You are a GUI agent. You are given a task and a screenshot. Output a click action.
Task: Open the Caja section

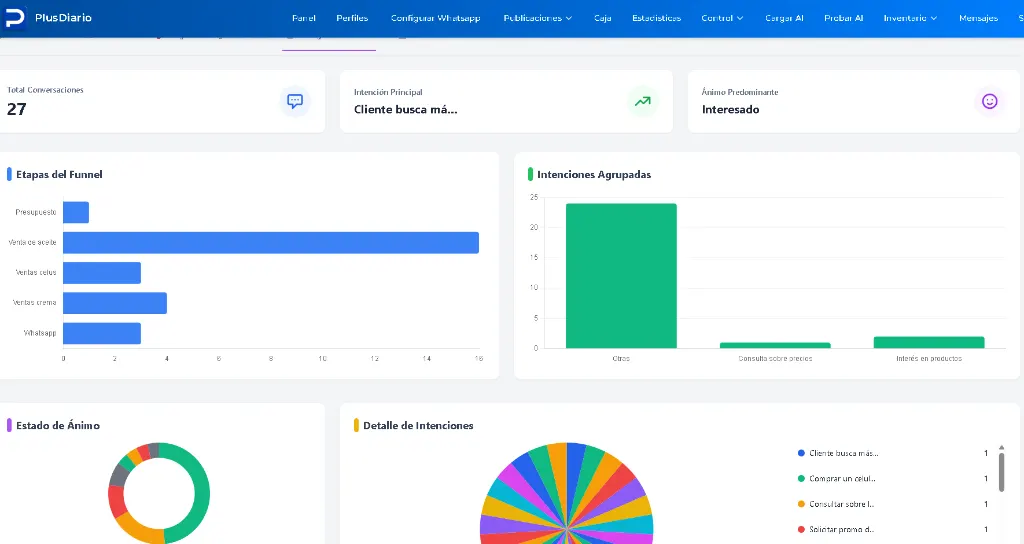[x=603, y=18]
